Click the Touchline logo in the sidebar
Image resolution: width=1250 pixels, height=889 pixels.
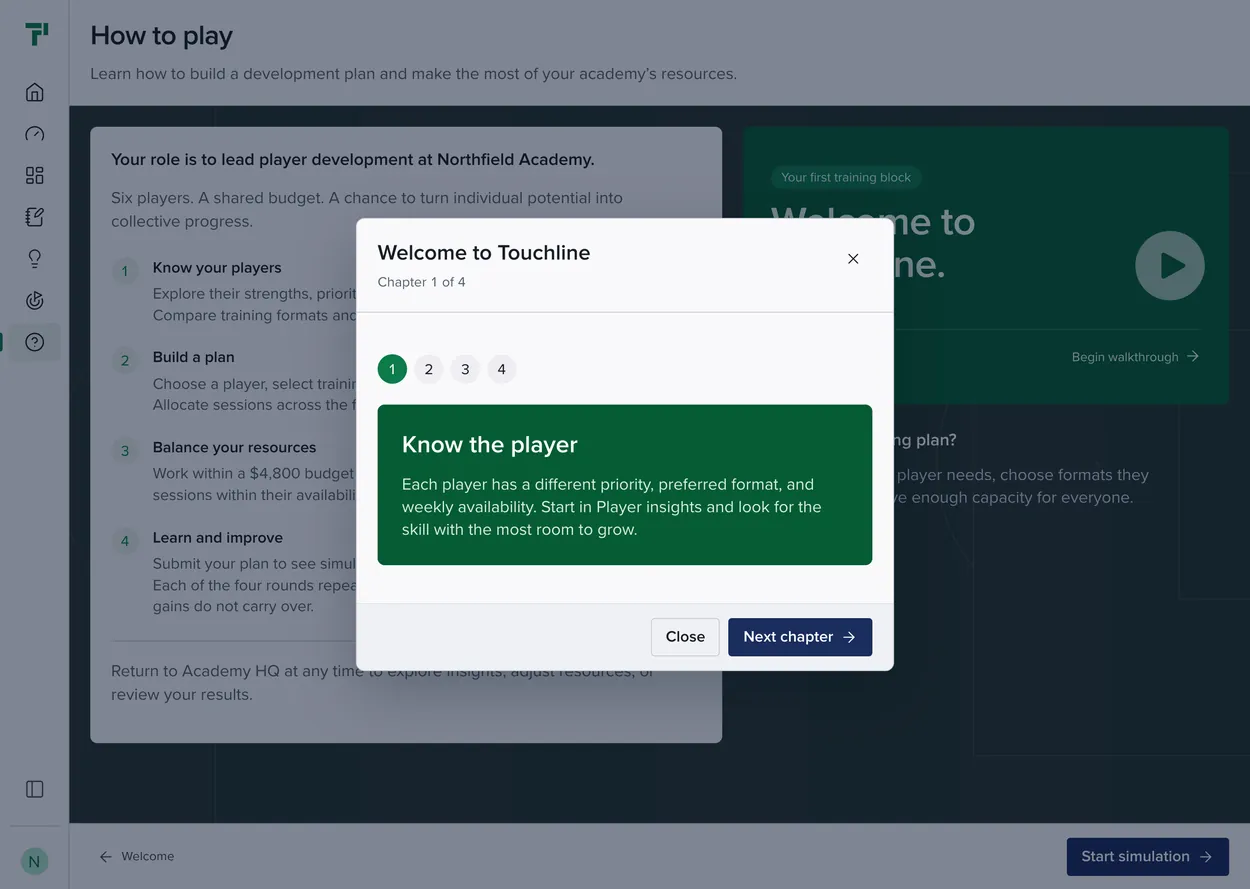tap(36, 34)
